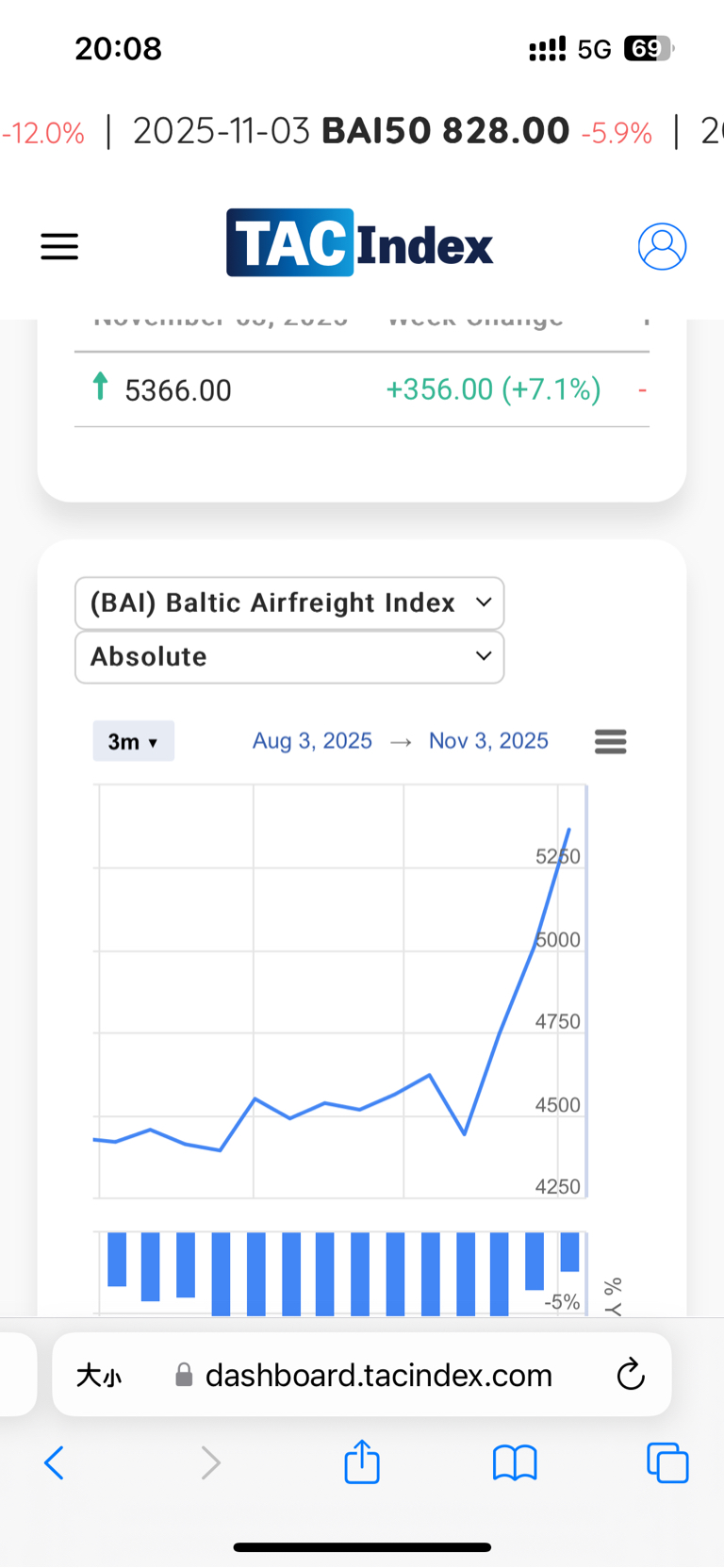
Task: Change the 3m time range selector
Action: tap(133, 742)
